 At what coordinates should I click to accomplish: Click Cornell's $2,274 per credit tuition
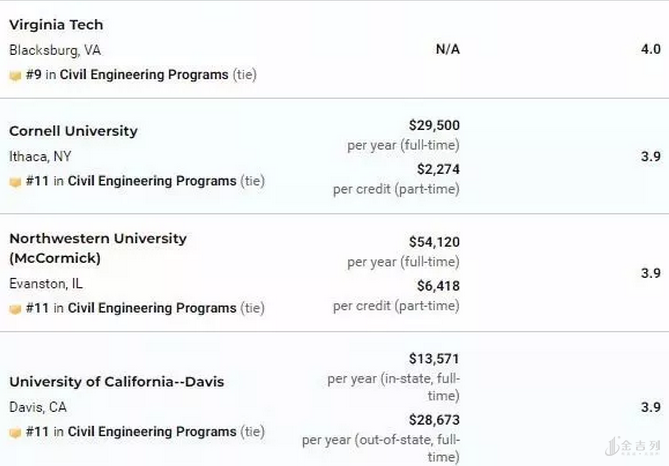coord(438,169)
